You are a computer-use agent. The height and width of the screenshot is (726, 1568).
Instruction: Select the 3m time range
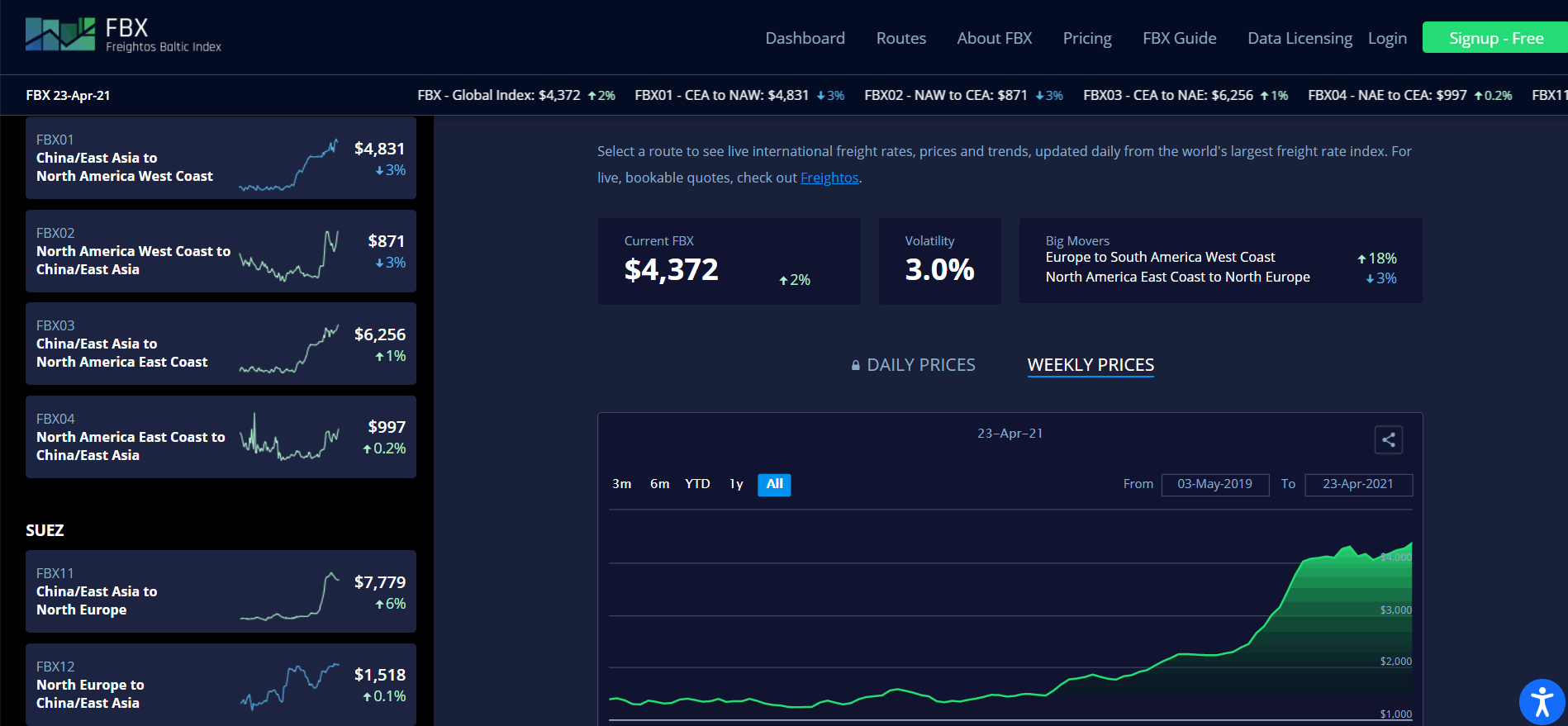[x=622, y=484]
